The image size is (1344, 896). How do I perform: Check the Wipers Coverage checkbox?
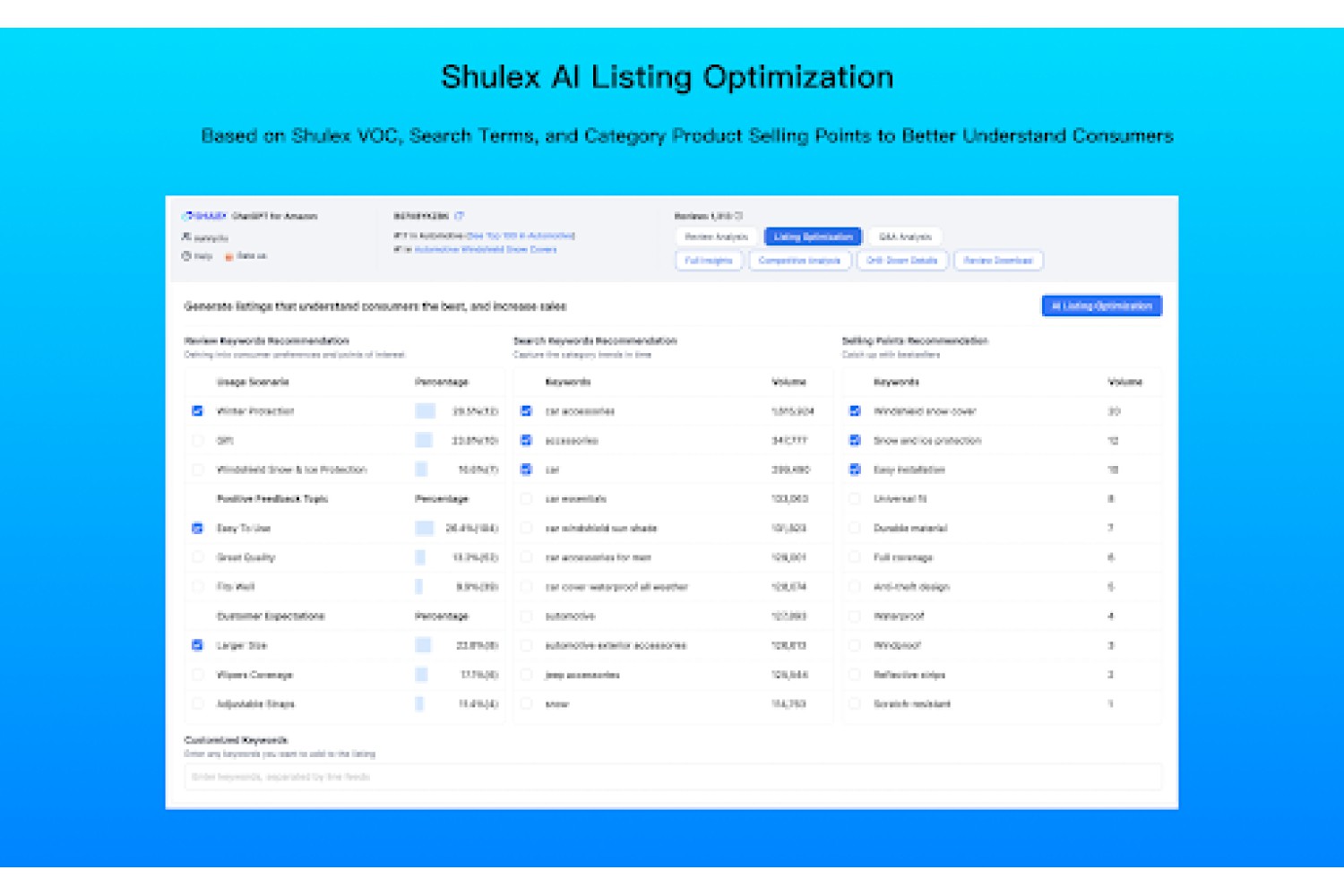tap(197, 675)
